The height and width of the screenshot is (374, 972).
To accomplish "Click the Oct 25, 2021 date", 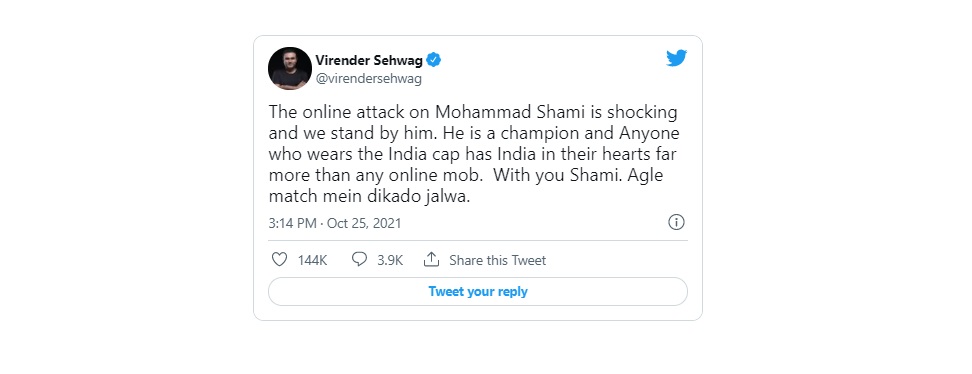I will coord(364,223).
